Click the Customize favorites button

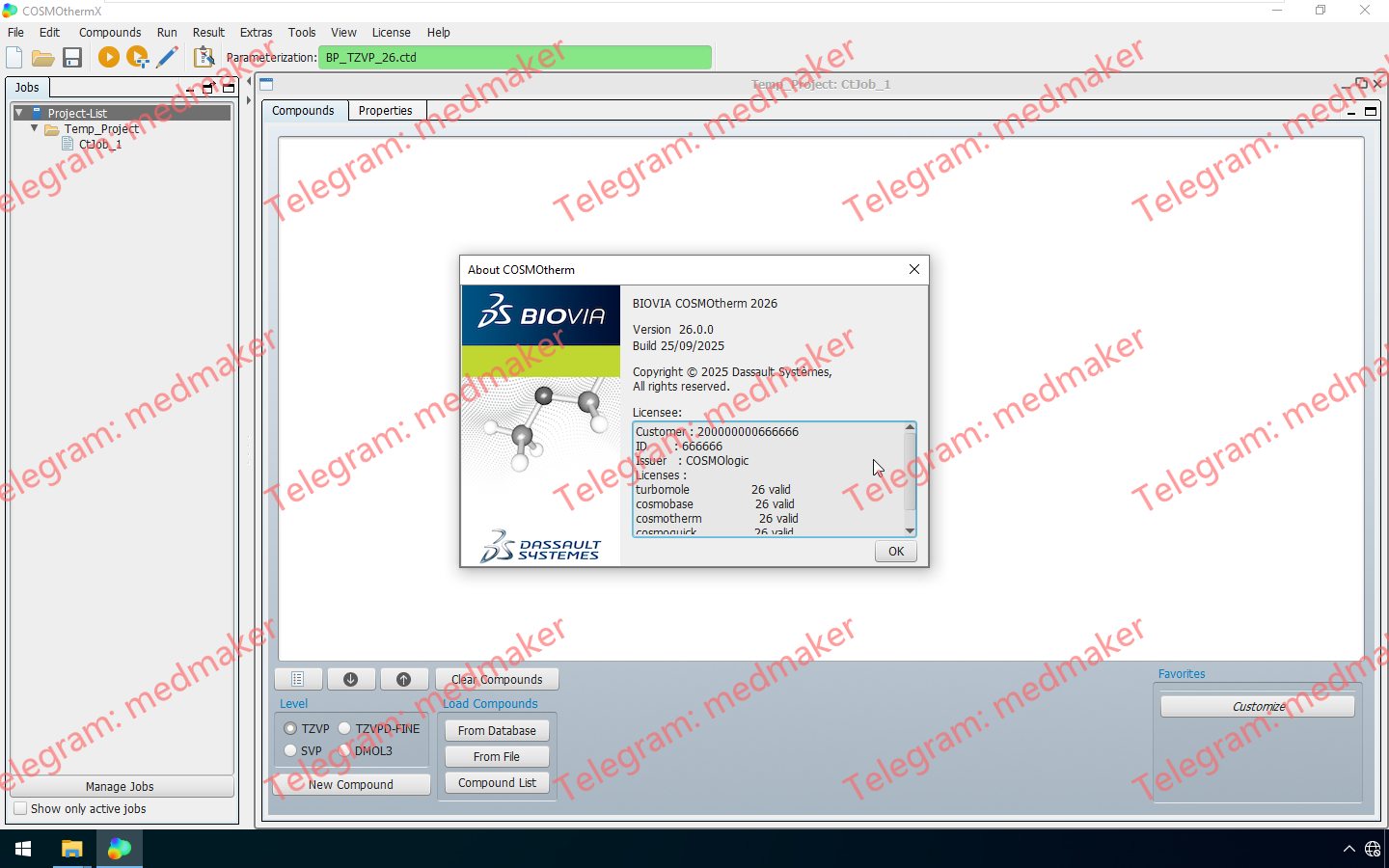coord(1258,707)
